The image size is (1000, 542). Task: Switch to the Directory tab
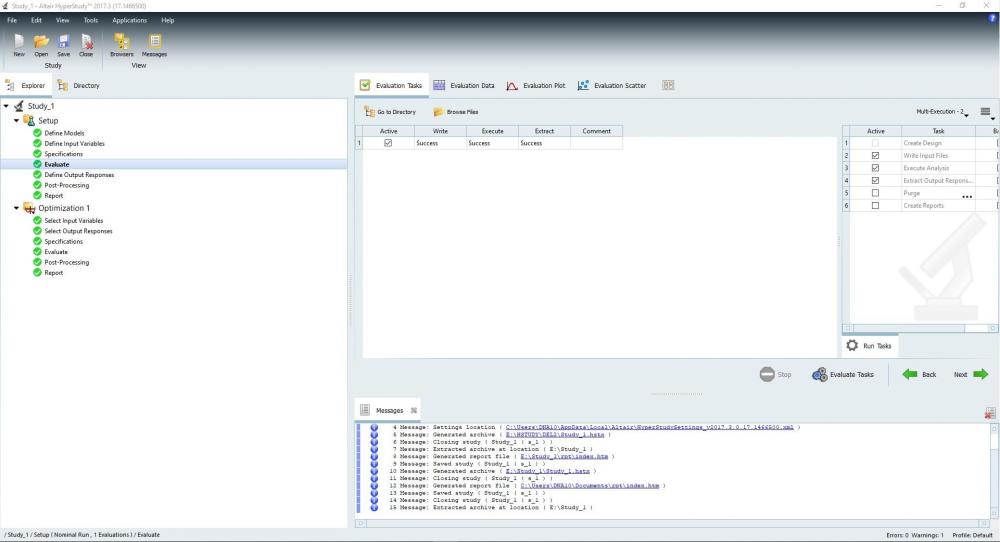78,85
